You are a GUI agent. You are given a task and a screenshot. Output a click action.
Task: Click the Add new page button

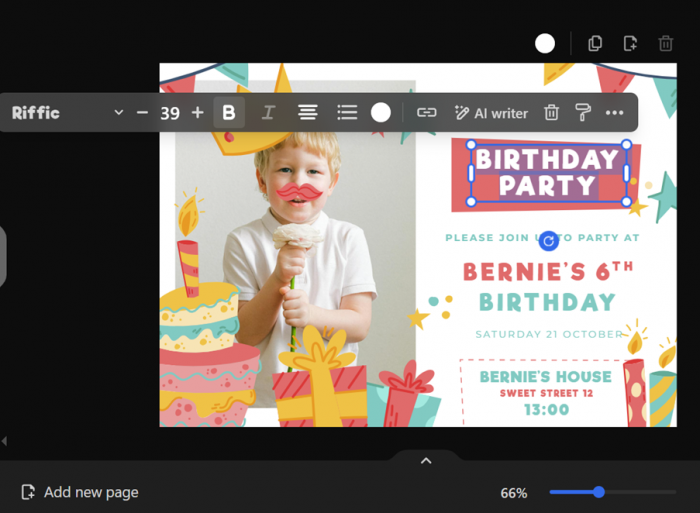(x=80, y=492)
